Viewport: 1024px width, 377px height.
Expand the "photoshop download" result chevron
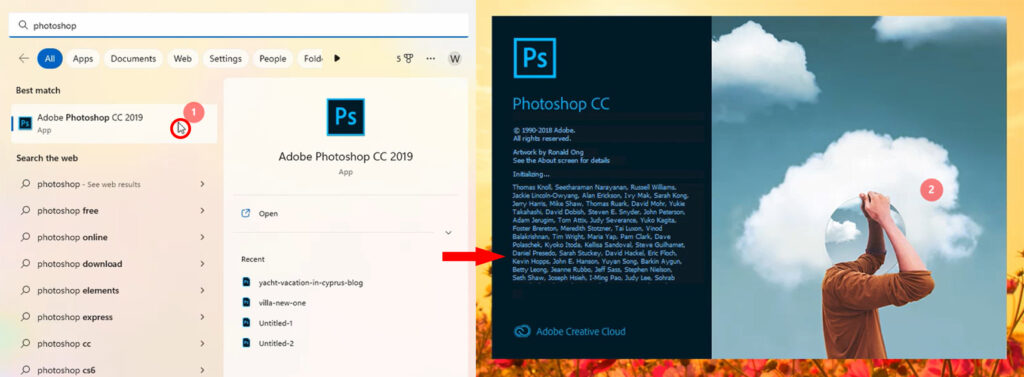(x=202, y=264)
